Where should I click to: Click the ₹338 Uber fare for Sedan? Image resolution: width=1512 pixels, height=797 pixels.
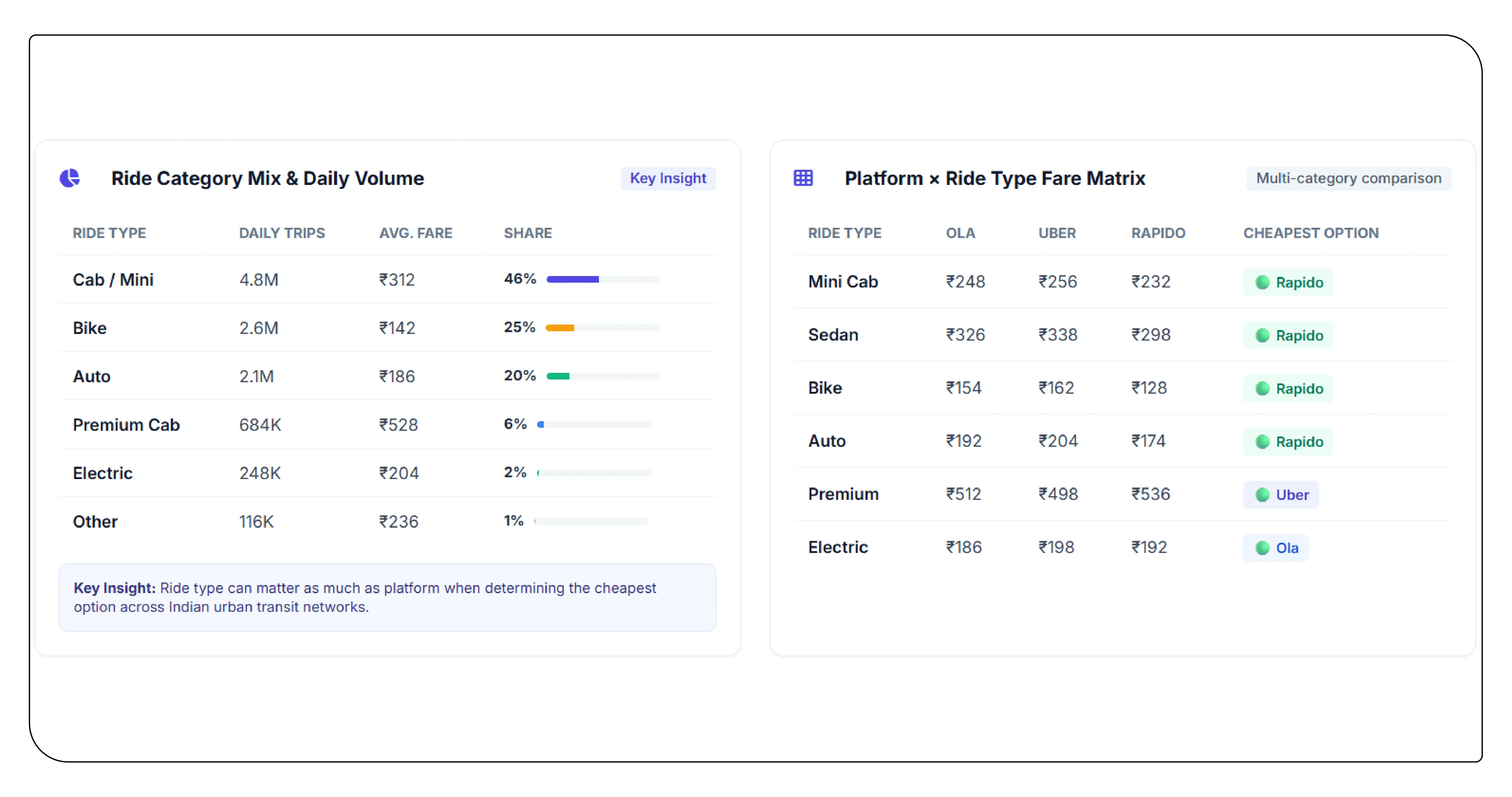tap(1058, 335)
